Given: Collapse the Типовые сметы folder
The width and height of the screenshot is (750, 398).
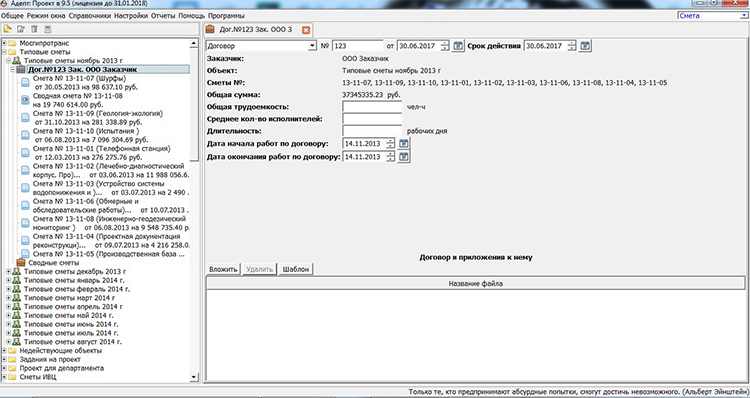Looking at the screenshot, I should click(x=4, y=52).
